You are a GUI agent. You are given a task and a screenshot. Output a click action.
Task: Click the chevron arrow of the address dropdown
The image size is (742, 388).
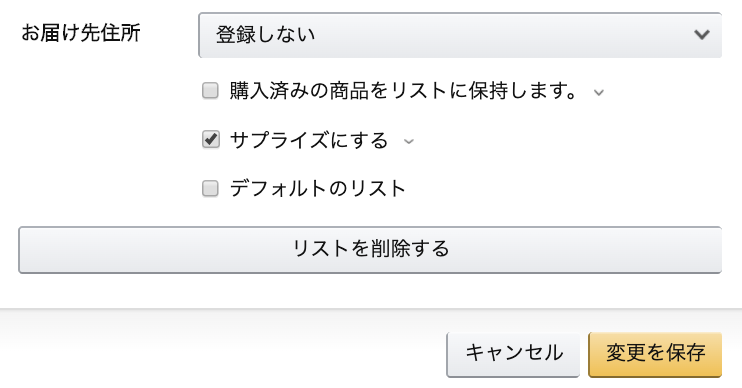pos(702,35)
